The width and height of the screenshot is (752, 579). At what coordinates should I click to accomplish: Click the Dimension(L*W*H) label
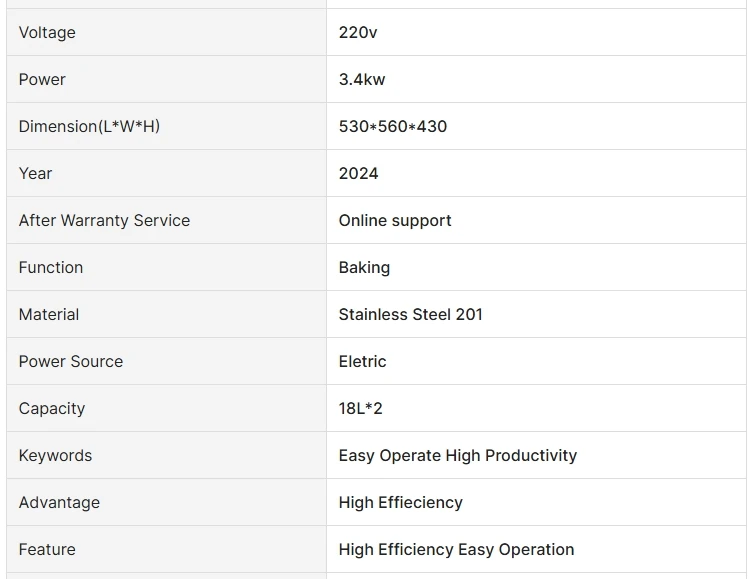(89, 127)
